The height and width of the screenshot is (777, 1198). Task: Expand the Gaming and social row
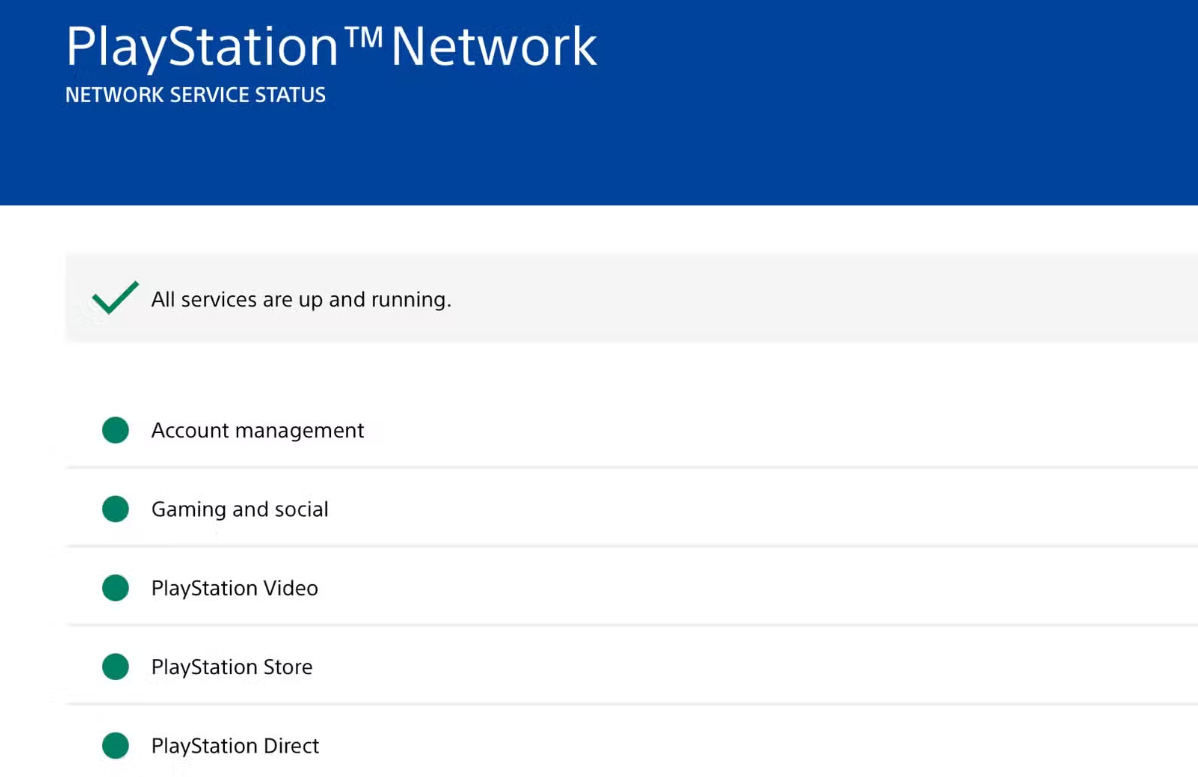(x=631, y=509)
